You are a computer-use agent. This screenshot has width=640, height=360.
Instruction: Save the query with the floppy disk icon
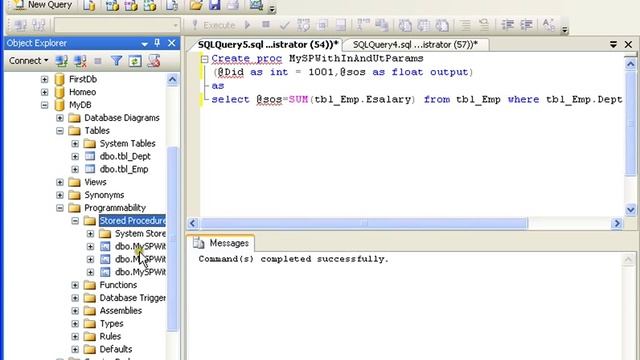[215, 5]
